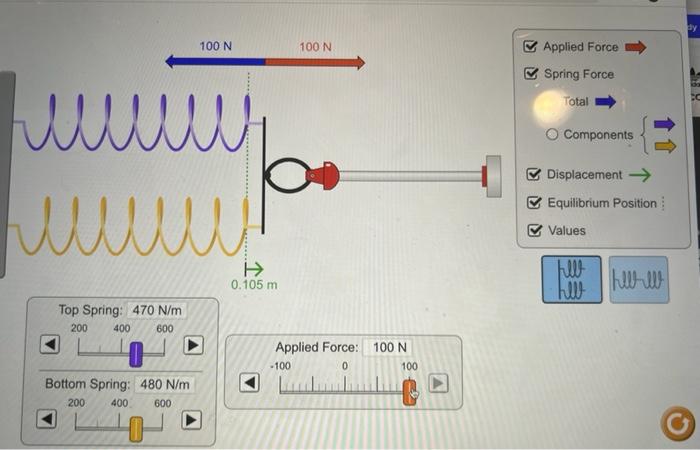Click the purple component arrow icon in legend
The image size is (700, 450).
pyautogui.click(x=664, y=124)
